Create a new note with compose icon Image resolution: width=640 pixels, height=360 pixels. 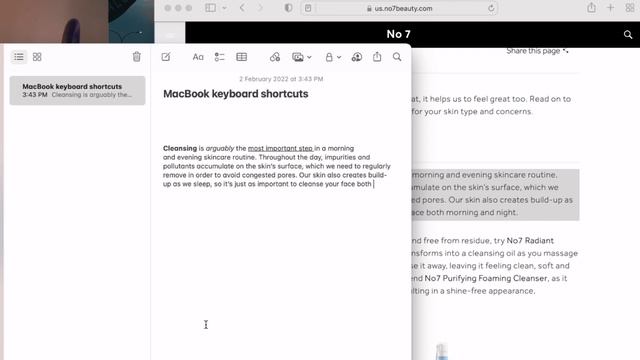tap(166, 57)
